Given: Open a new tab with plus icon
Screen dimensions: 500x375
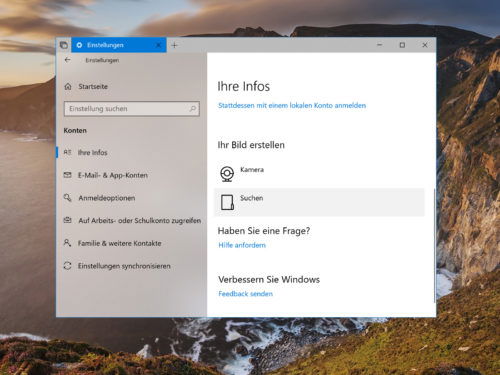Looking at the screenshot, I should click(174, 45).
